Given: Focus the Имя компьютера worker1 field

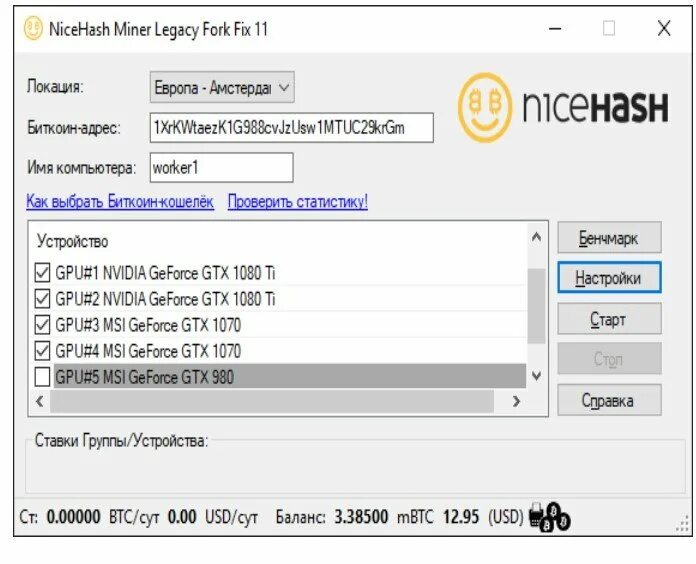Looking at the screenshot, I should [x=221, y=168].
